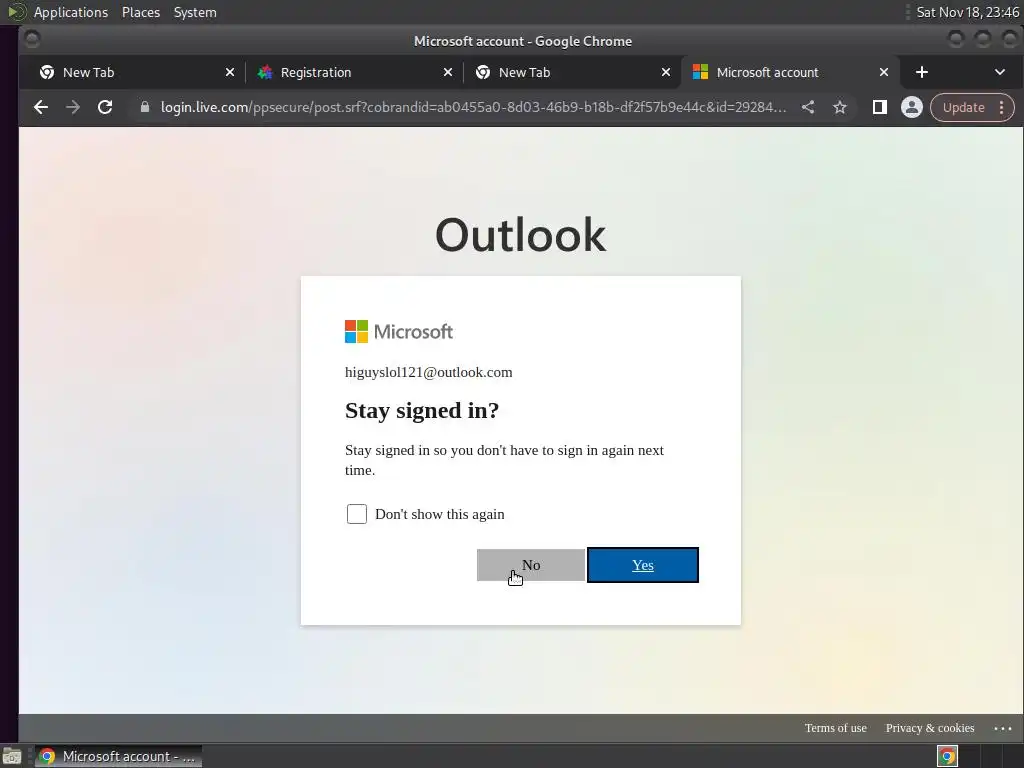Click the No button
Image resolution: width=1024 pixels, height=768 pixels.
531,565
